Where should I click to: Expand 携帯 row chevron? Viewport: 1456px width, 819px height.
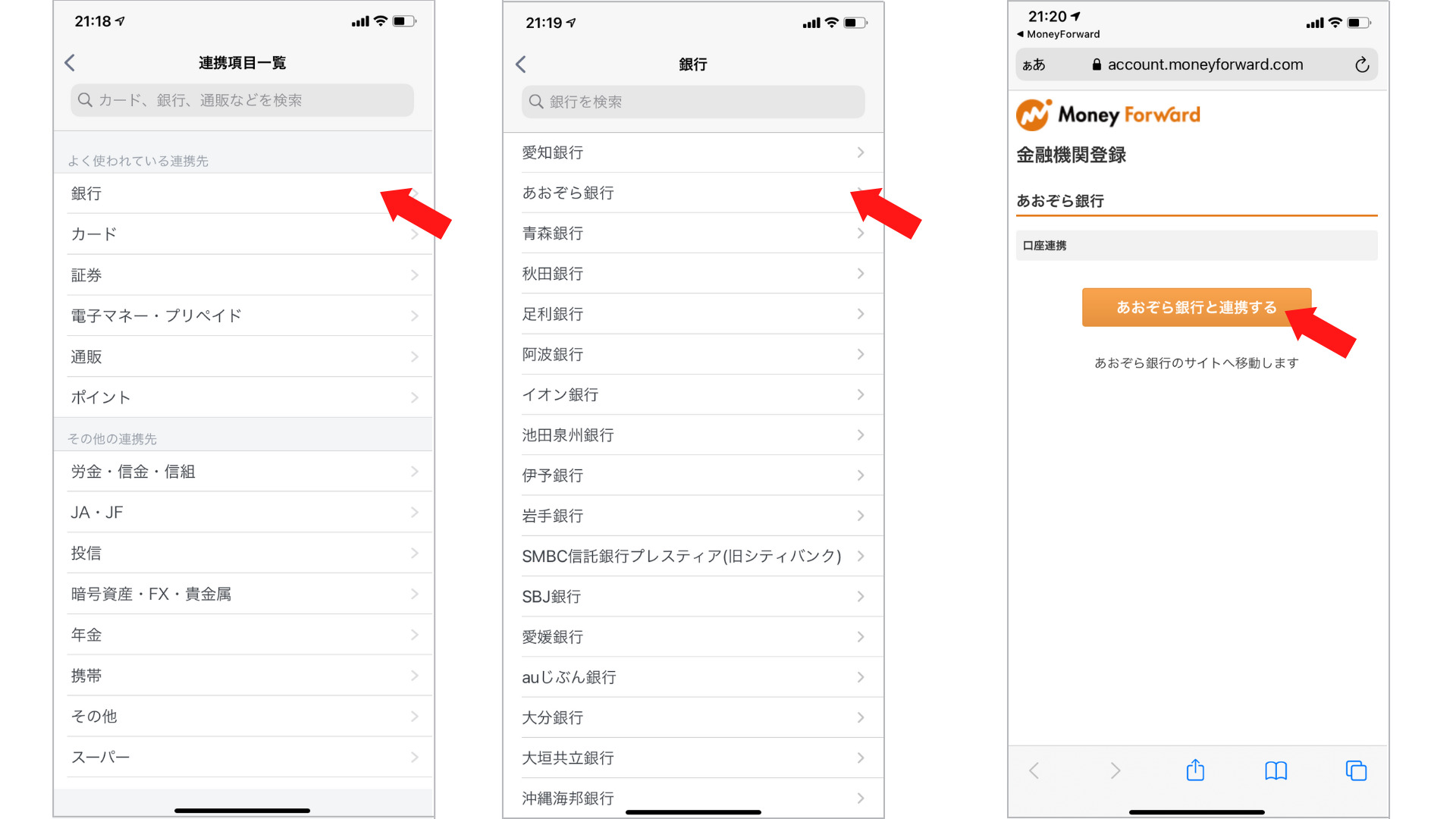coord(415,676)
